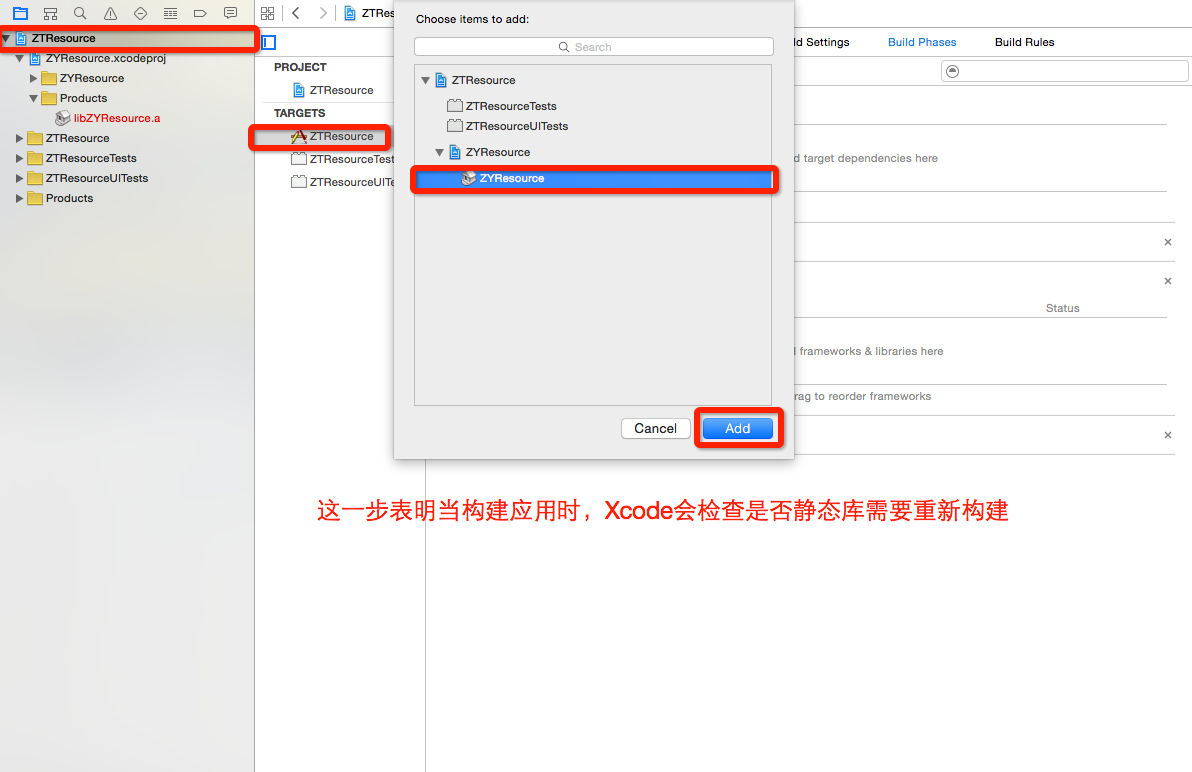Image resolution: width=1192 pixels, height=772 pixels.
Task: Open the Report navigator speech-bubble icon
Action: pos(230,13)
